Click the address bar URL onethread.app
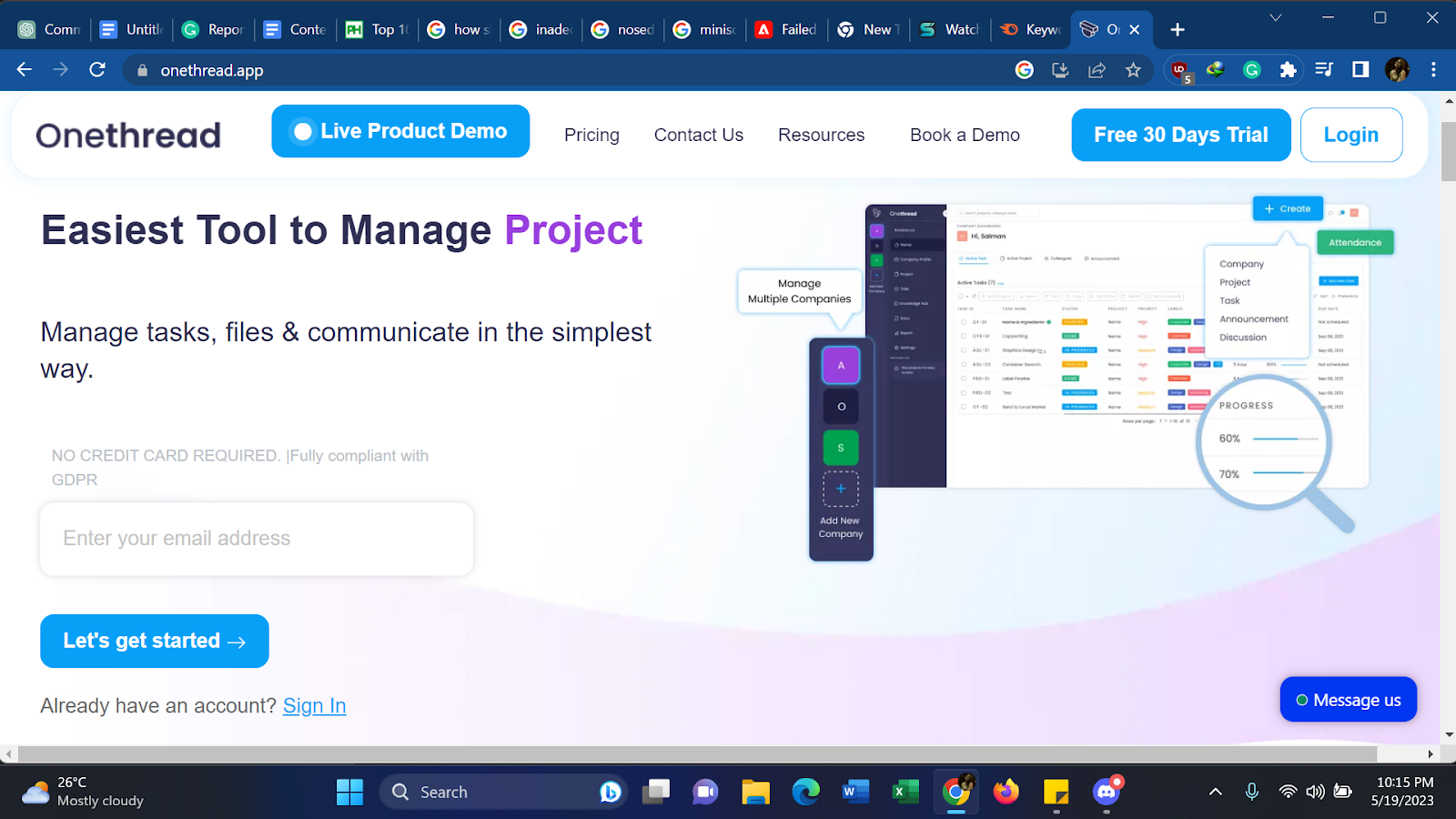The width and height of the screenshot is (1456, 819). [x=212, y=70]
